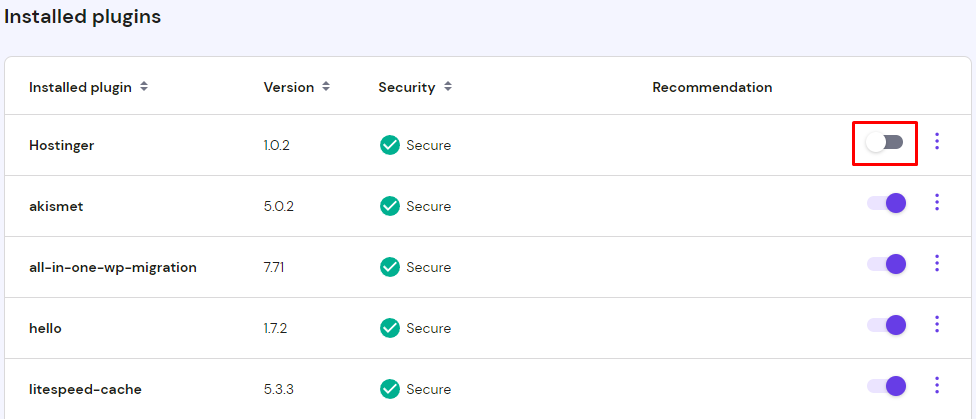The width and height of the screenshot is (976, 419).
Task: Open the three-dot menu for Hostinger plugin
Action: [x=937, y=141]
